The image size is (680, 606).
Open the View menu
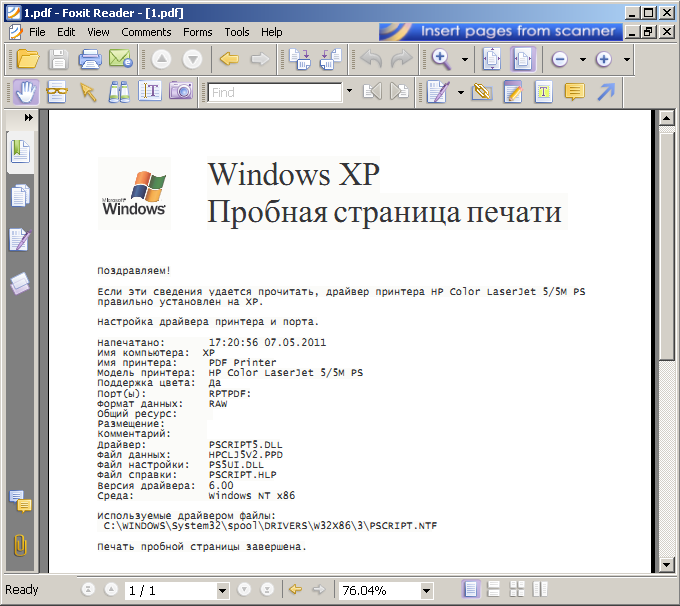click(x=98, y=32)
